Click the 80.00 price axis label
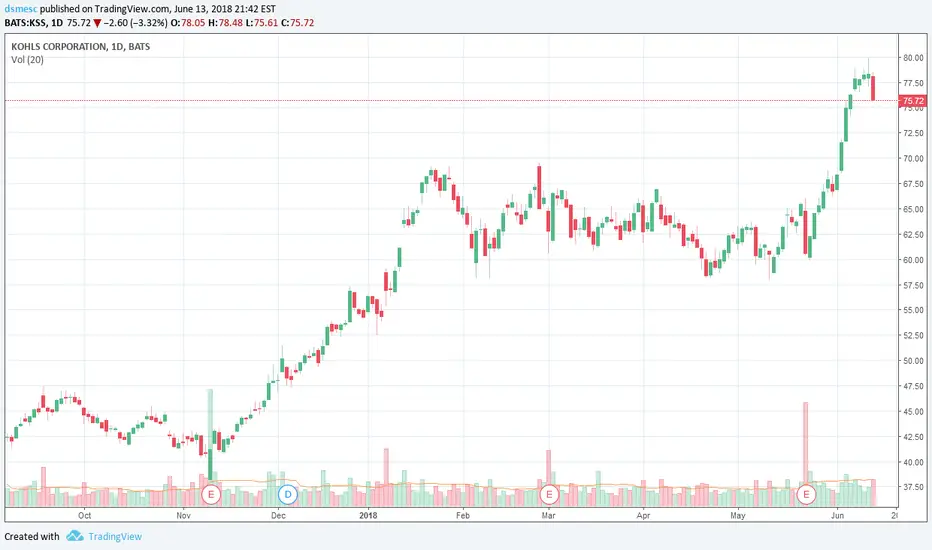Screen dimensions: 932x550 coord(913,58)
